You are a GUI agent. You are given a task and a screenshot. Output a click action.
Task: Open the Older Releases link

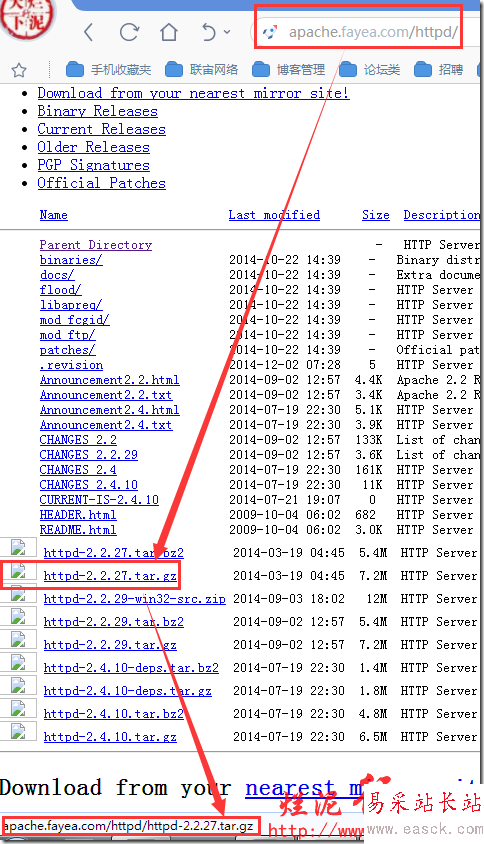click(x=93, y=147)
